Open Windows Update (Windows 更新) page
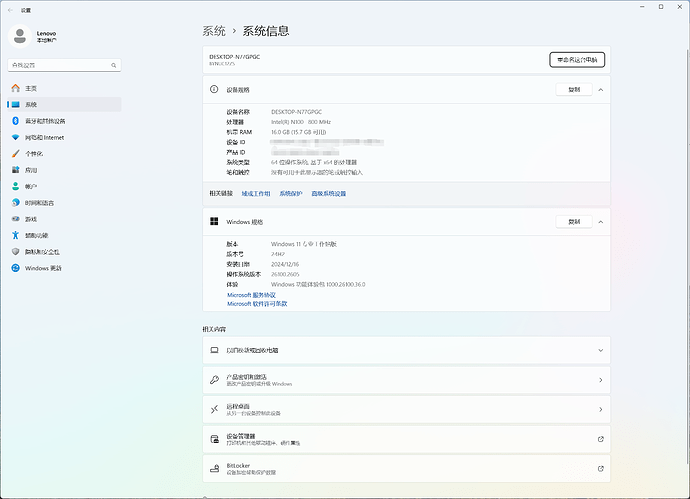This screenshot has width=690, height=499. pyautogui.click(x=43, y=268)
